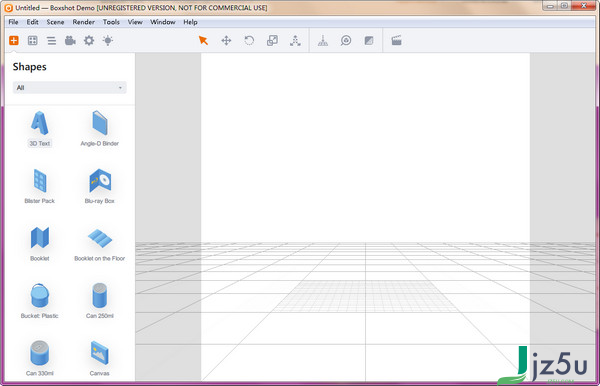Add a Booklet shape
This screenshot has height=386, width=600.
tap(40, 244)
